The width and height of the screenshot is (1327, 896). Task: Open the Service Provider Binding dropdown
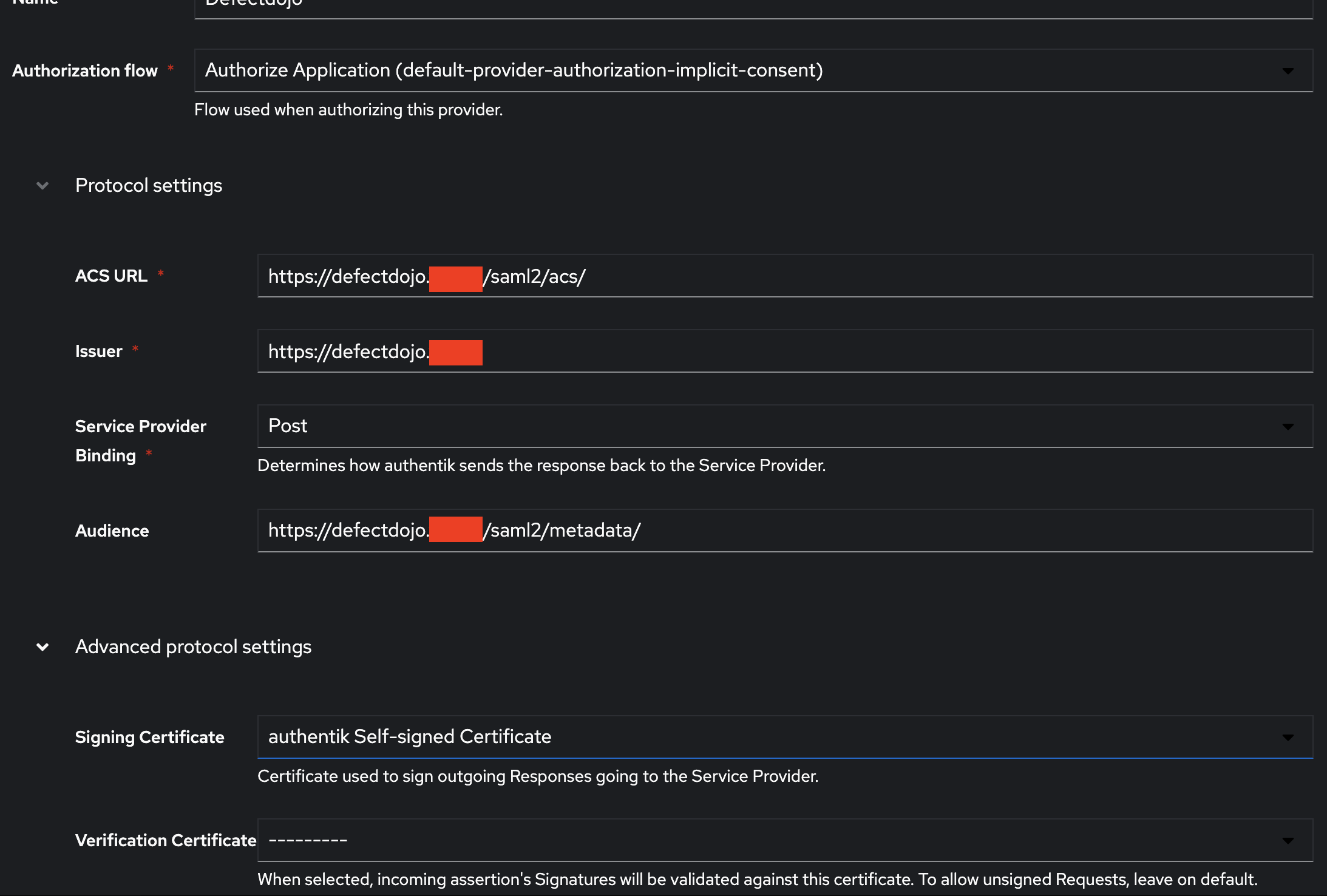pos(785,426)
